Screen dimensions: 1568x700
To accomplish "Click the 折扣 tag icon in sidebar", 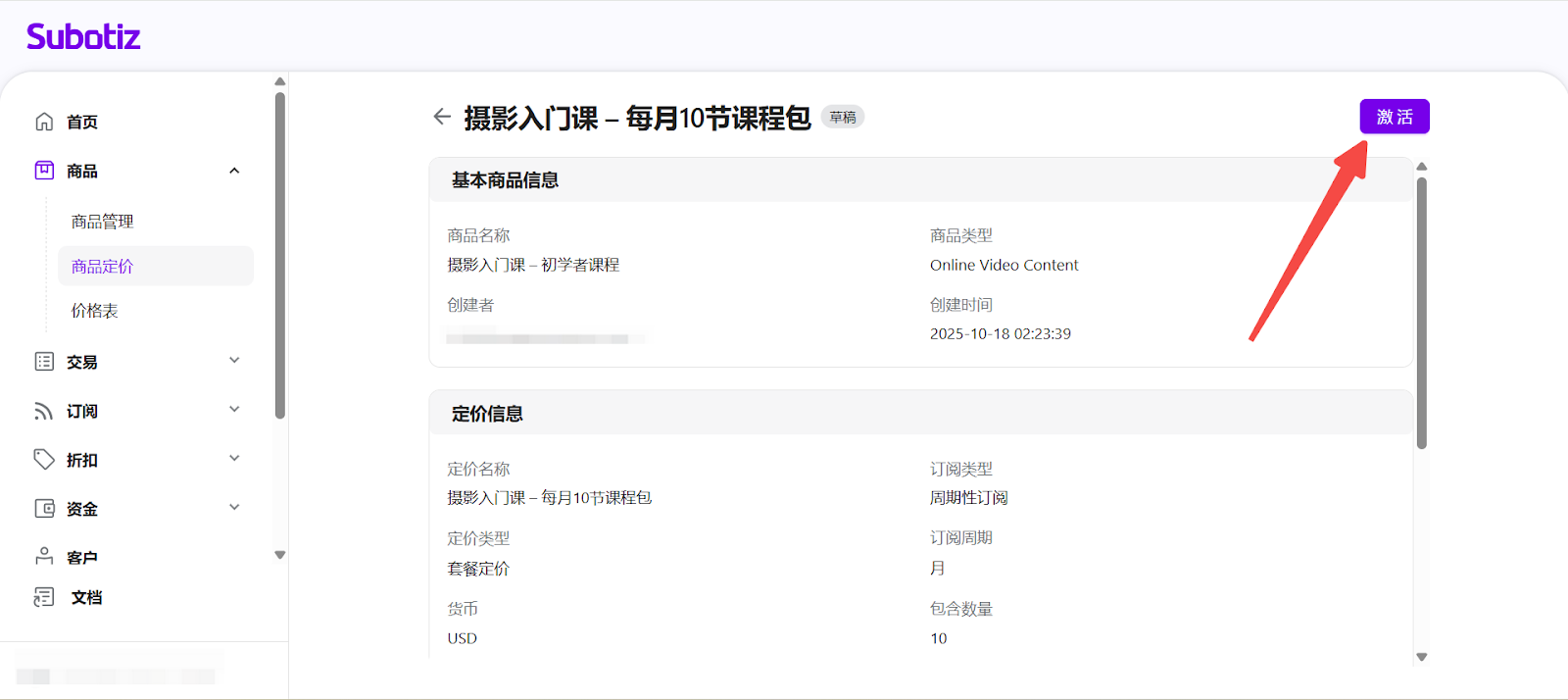I will pyautogui.click(x=44, y=460).
